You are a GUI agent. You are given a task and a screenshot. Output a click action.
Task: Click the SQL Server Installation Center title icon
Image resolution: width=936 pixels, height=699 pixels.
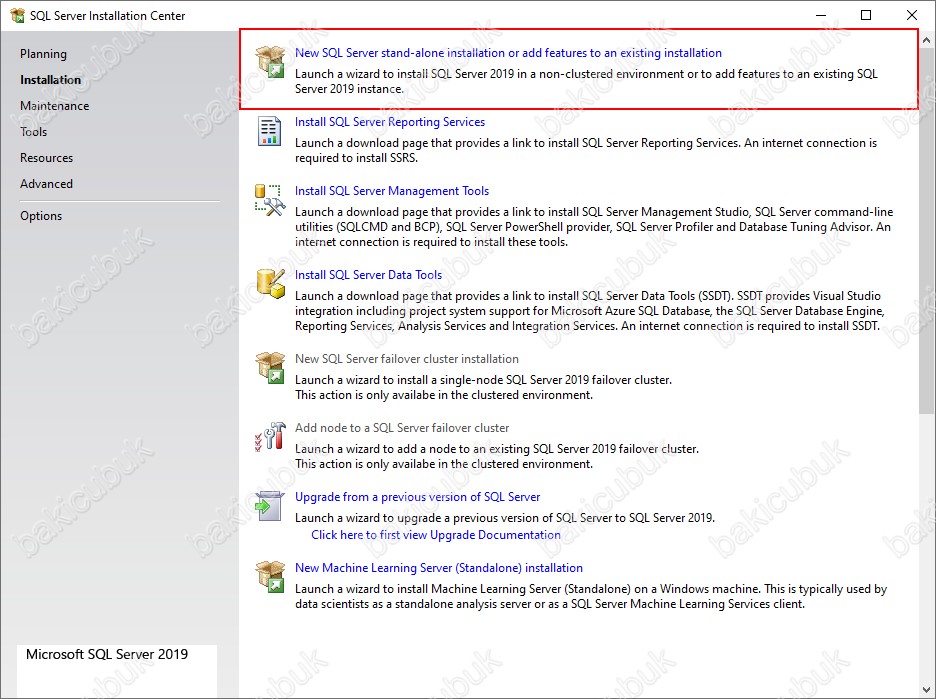click(x=17, y=16)
